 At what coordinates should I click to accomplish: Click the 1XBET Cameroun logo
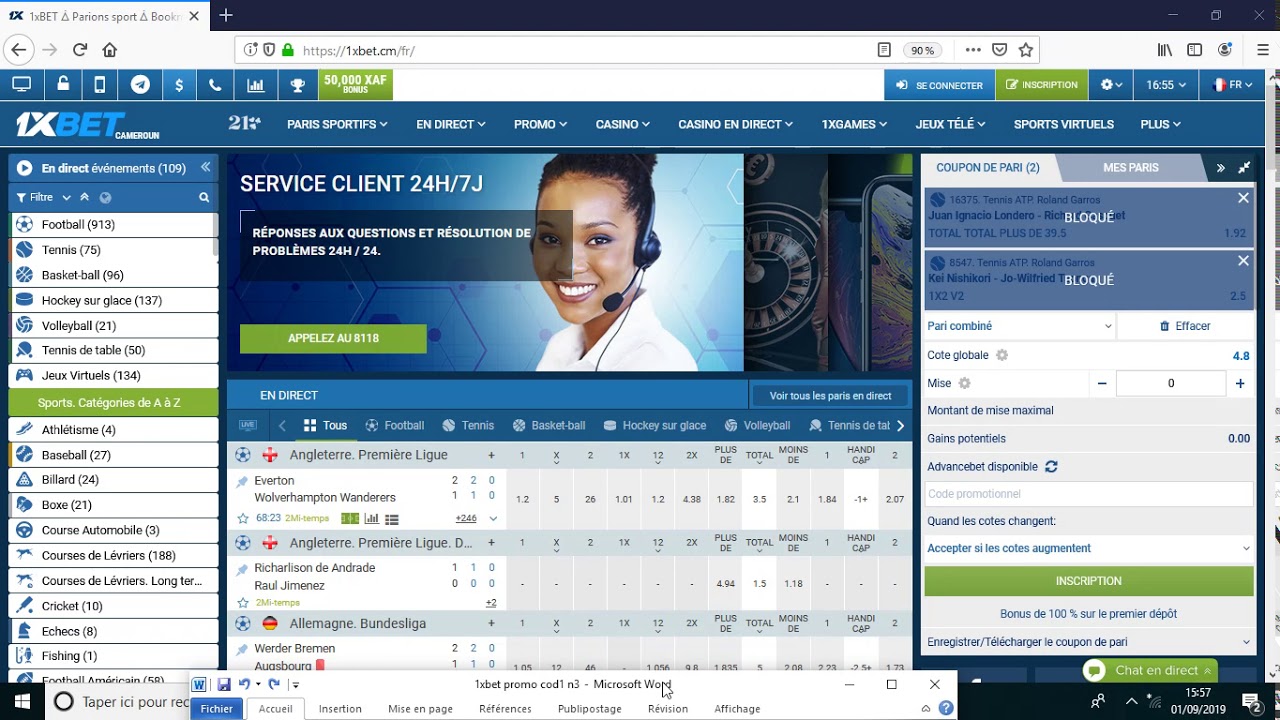point(88,125)
